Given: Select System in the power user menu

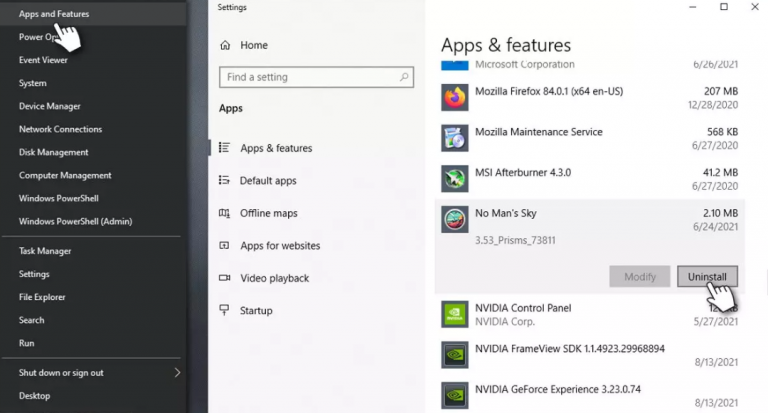Looking at the screenshot, I should (x=33, y=83).
